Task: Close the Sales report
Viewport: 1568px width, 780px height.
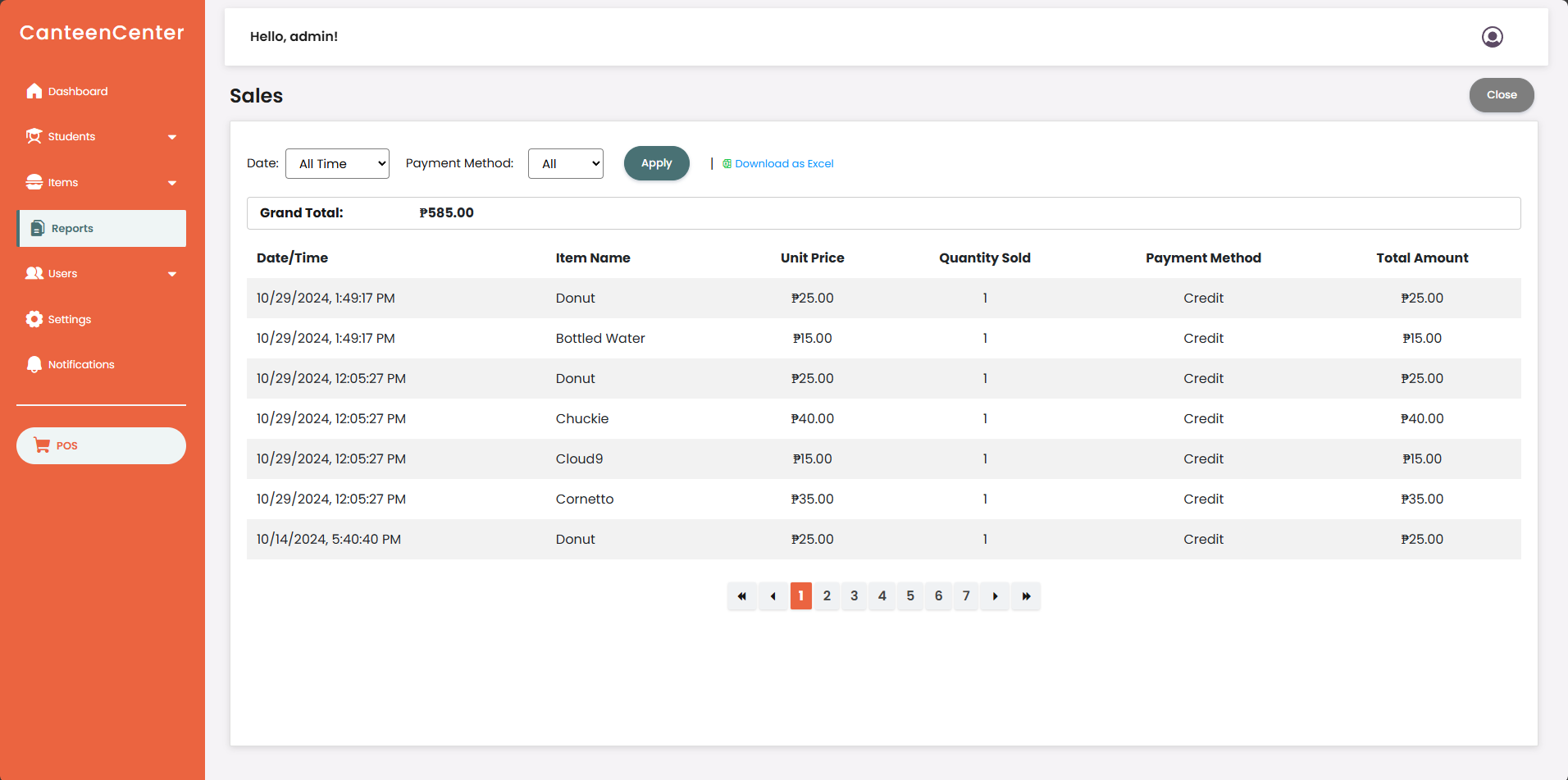Action: click(x=1502, y=95)
